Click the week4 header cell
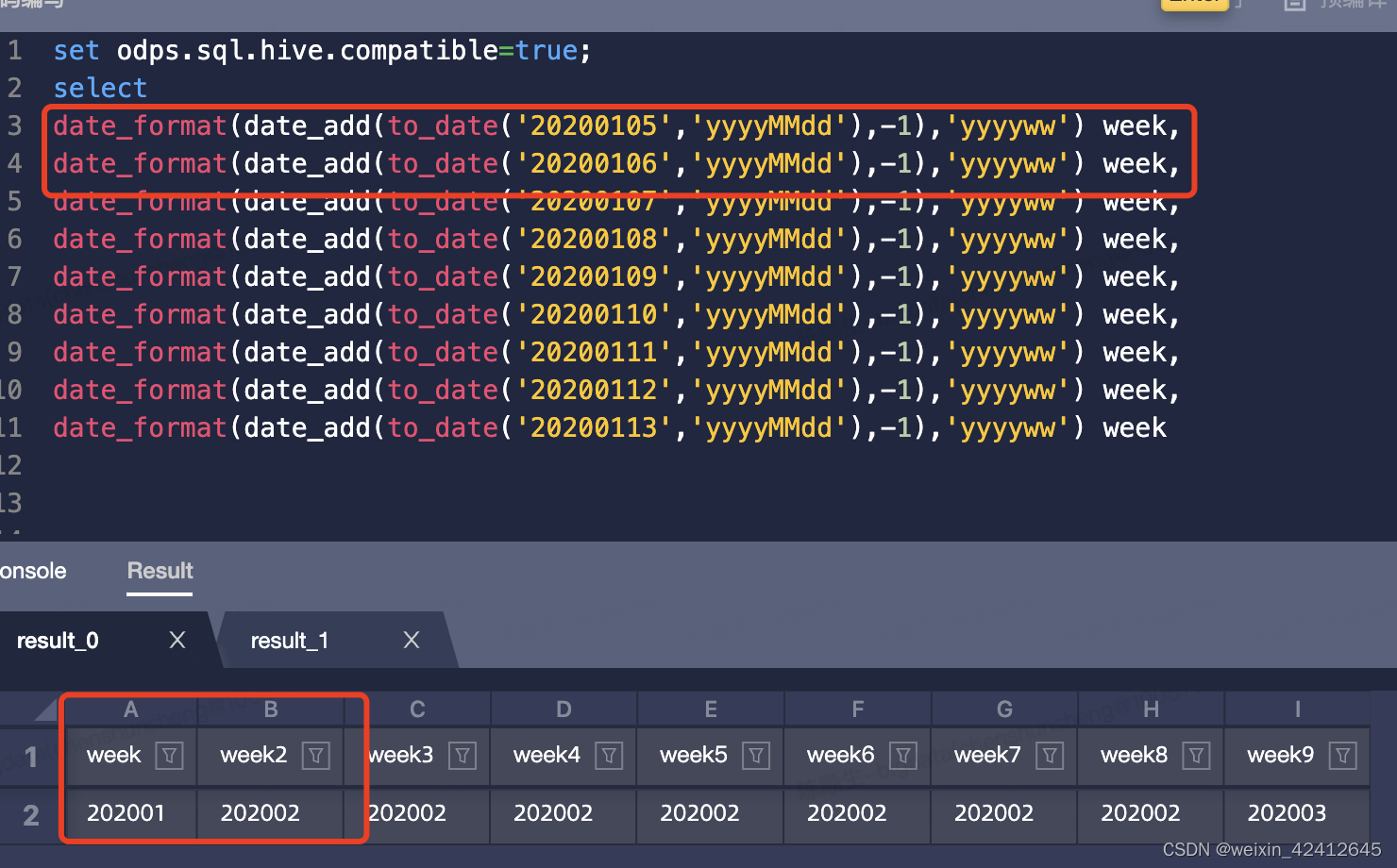 564,756
